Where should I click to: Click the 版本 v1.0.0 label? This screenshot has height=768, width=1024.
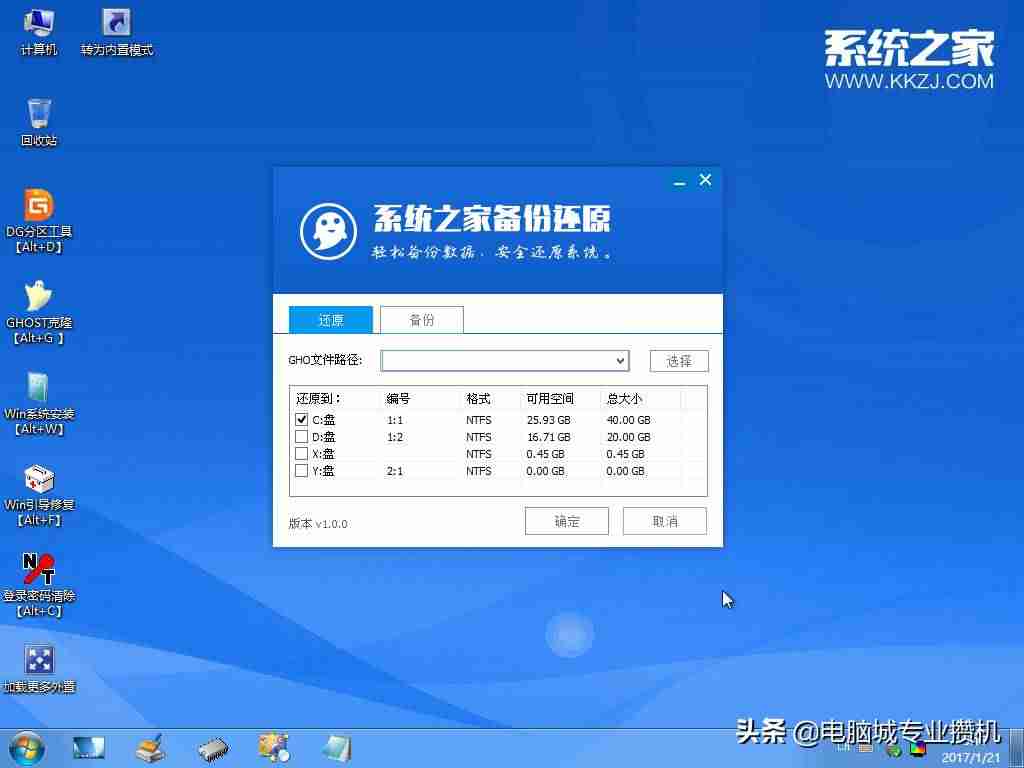[x=318, y=524]
